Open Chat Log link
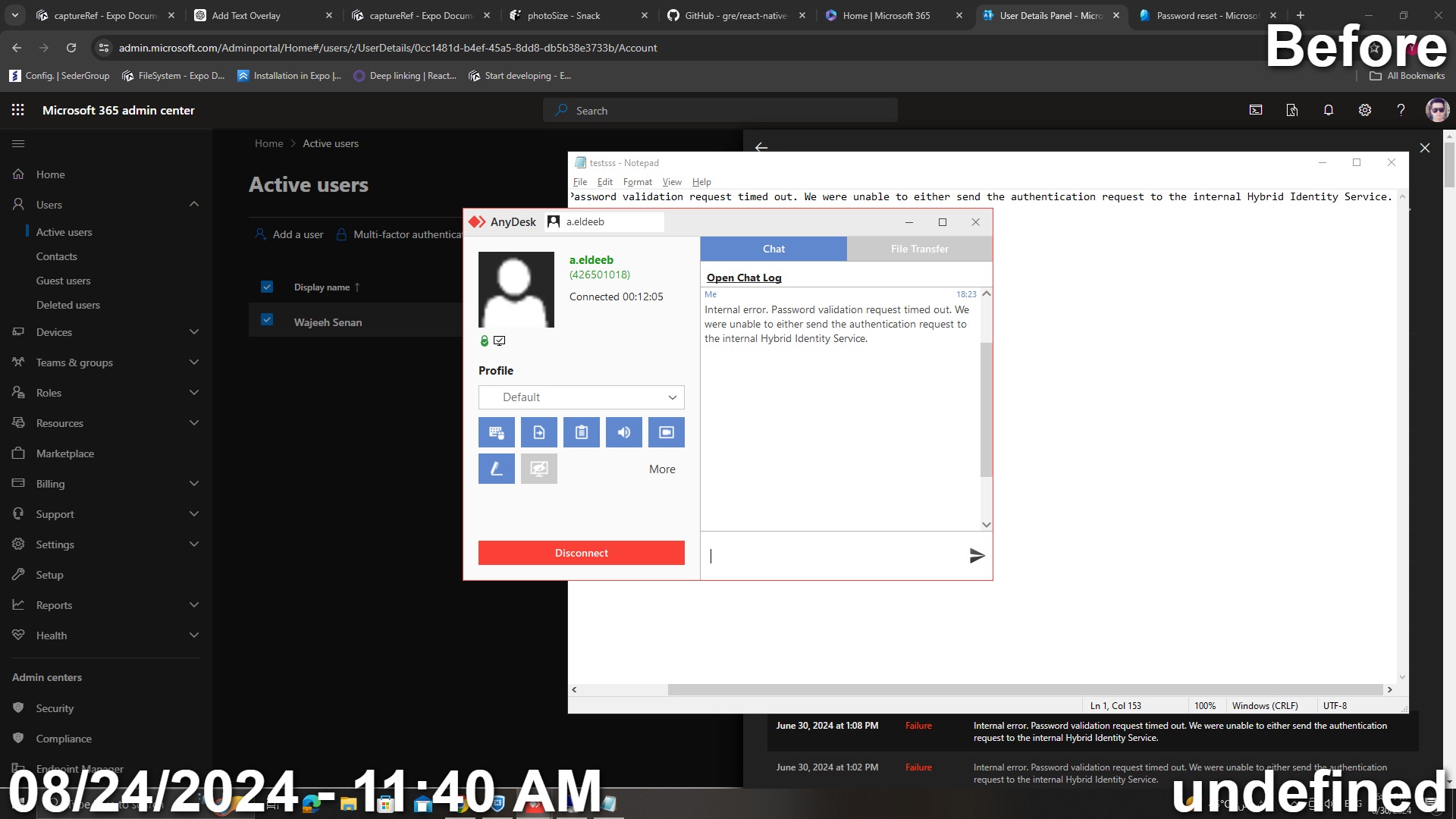The width and height of the screenshot is (1456, 819). pos(744,278)
